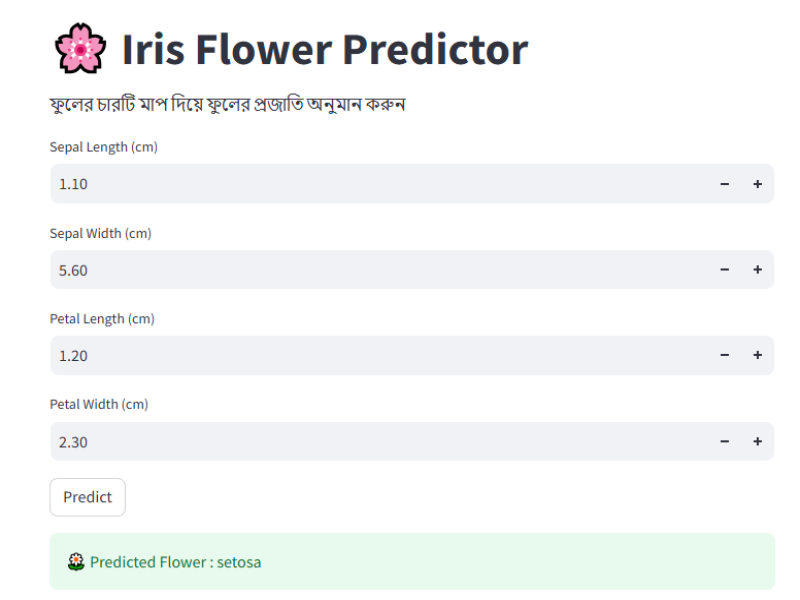This screenshot has height=600, width=800.
Task: Increment Sepal Width value
Action: pyautogui.click(x=757, y=270)
